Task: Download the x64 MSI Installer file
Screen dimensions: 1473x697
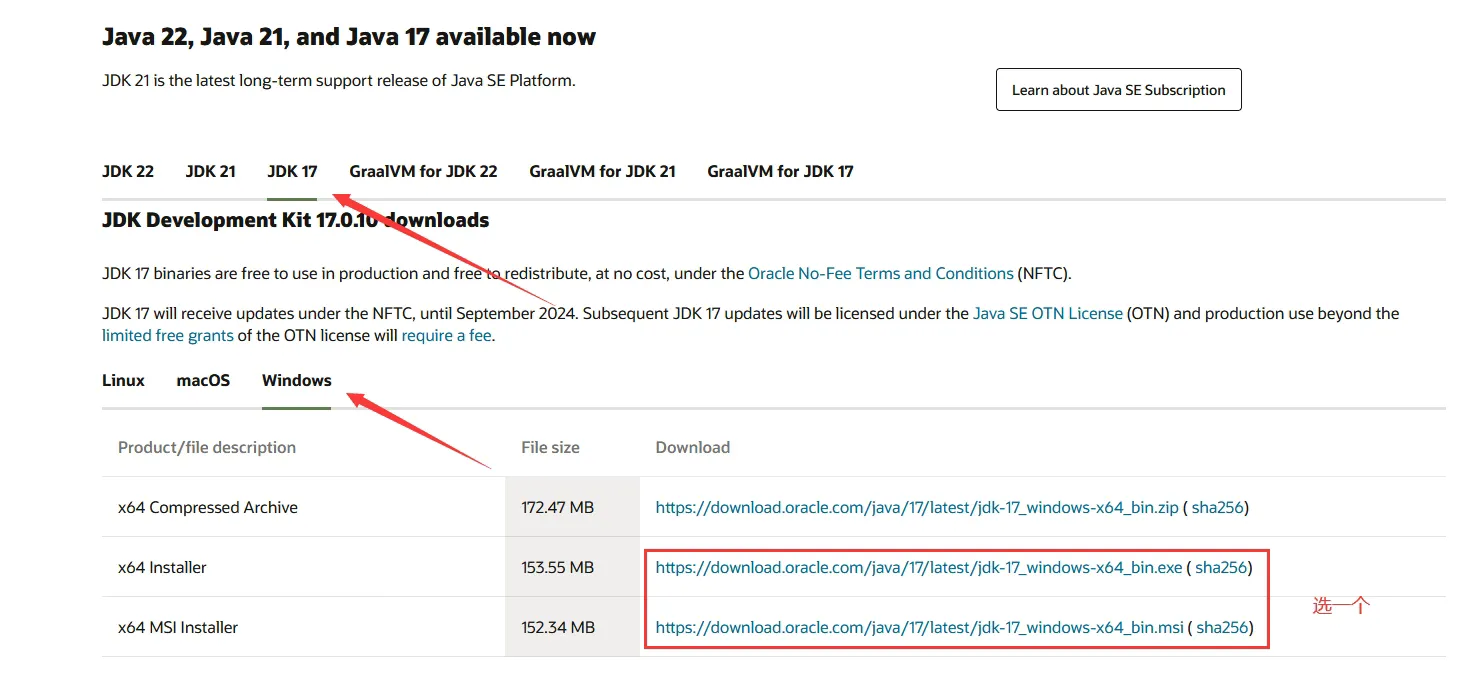Action: pos(919,627)
